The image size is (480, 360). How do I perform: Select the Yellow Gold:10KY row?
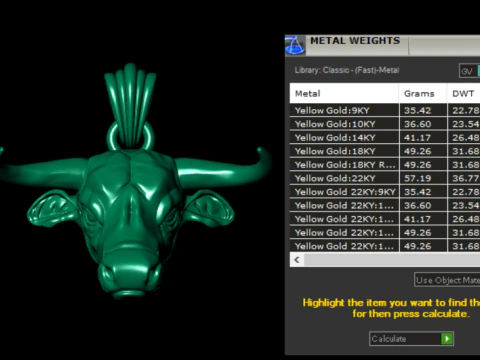[x=385, y=124]
